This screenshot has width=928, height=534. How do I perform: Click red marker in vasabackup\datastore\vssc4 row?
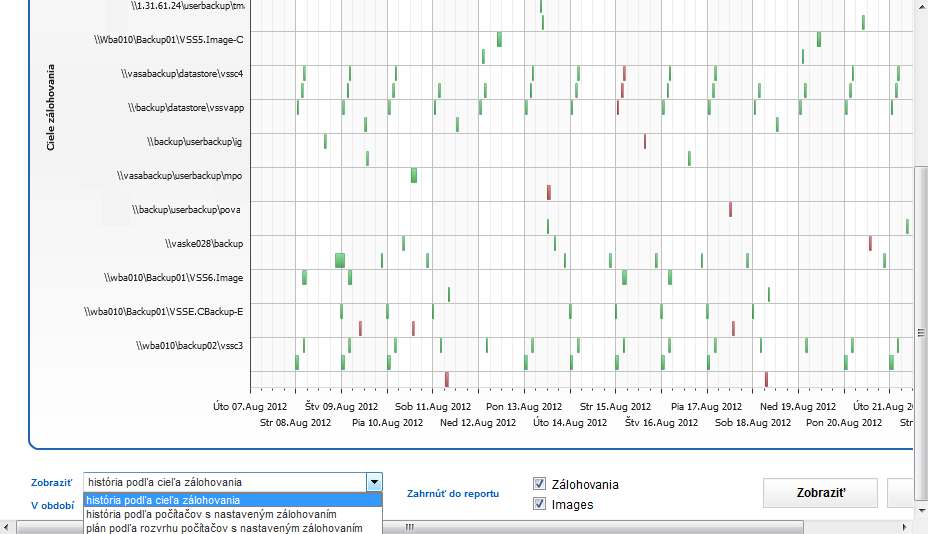[x=624, y=73]
